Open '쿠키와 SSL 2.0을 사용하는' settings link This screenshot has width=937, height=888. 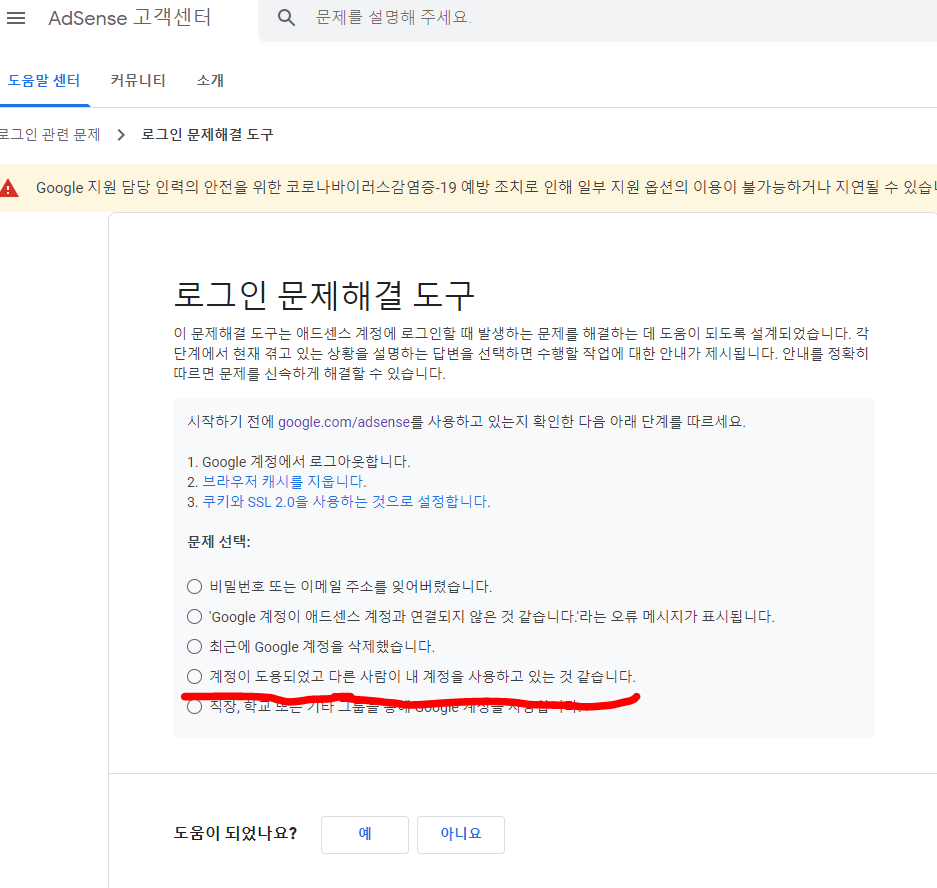[x=346, y=501]
